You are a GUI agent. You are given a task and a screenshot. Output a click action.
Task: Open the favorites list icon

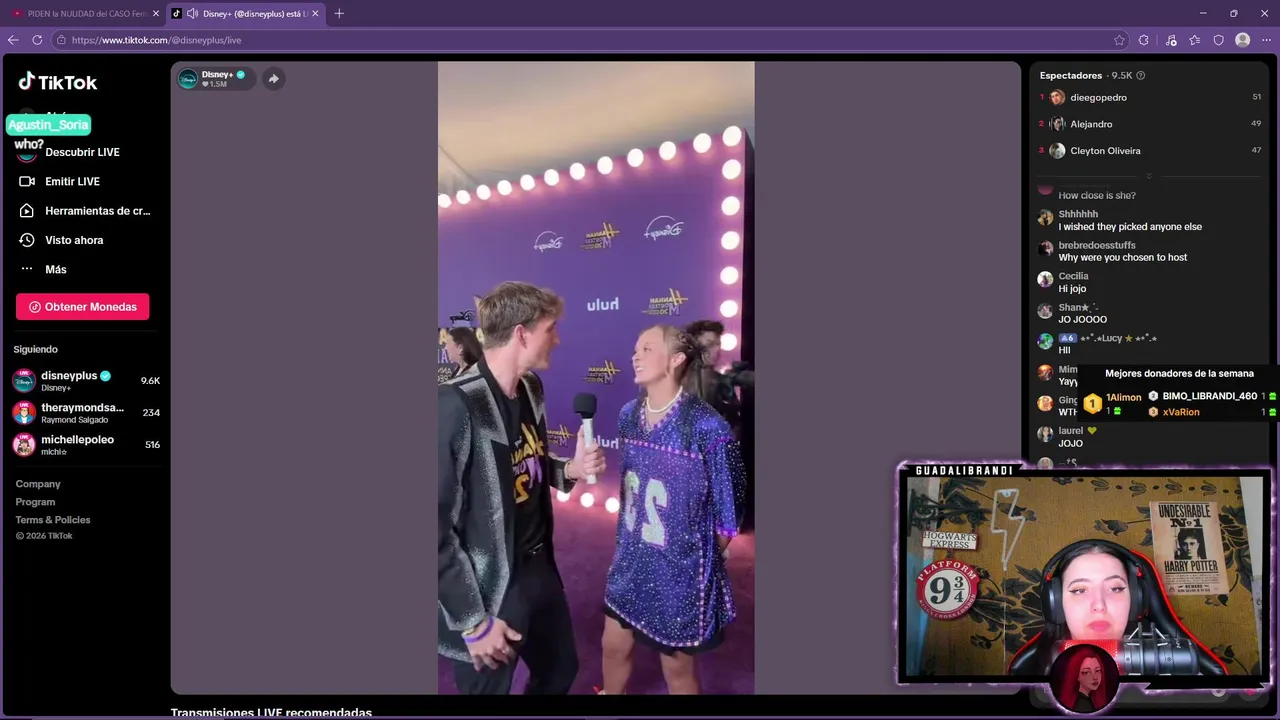click(x=1195, y=40)
